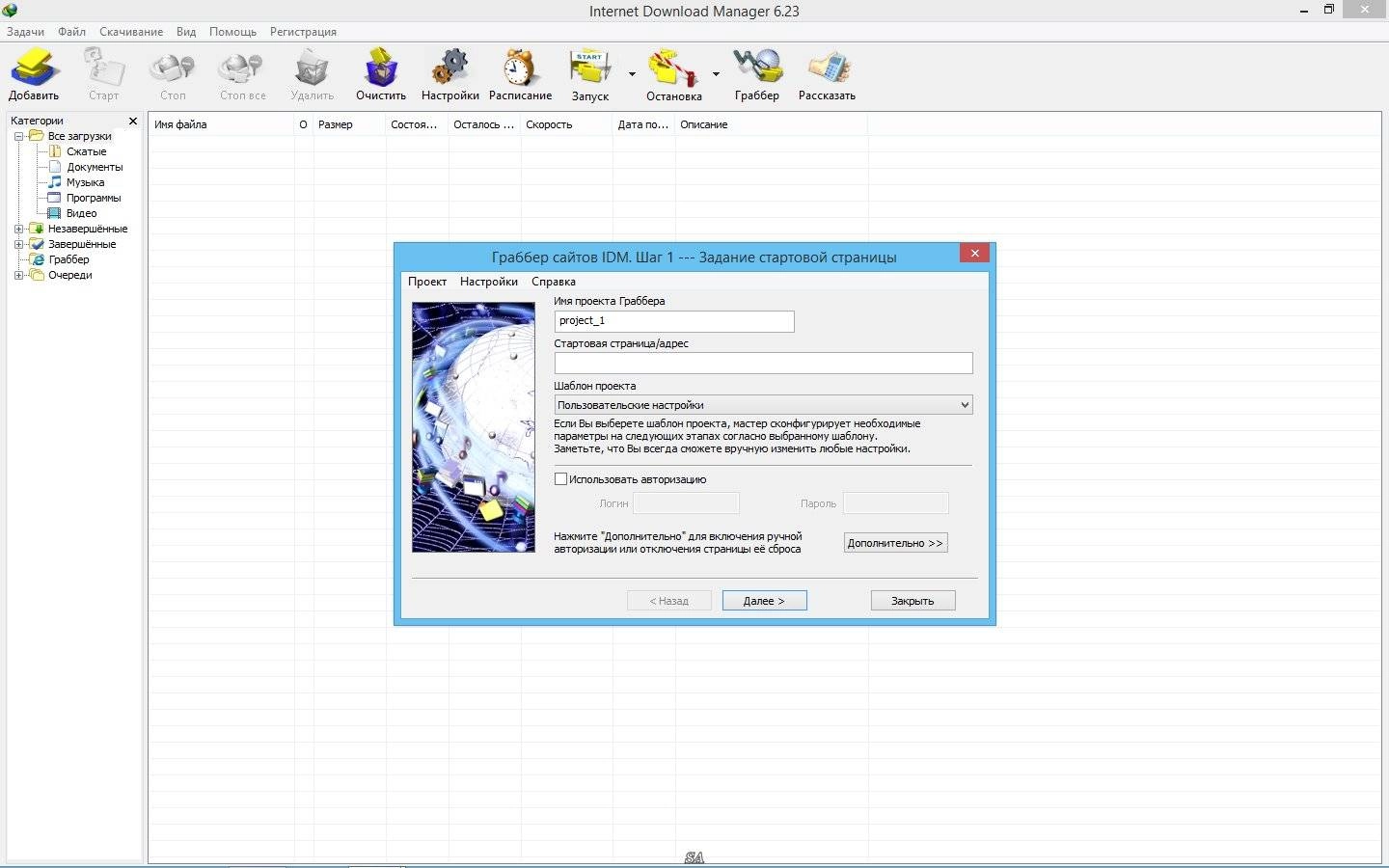
Task: Click the Стоп toolbar icon
Action: point(173,68)
